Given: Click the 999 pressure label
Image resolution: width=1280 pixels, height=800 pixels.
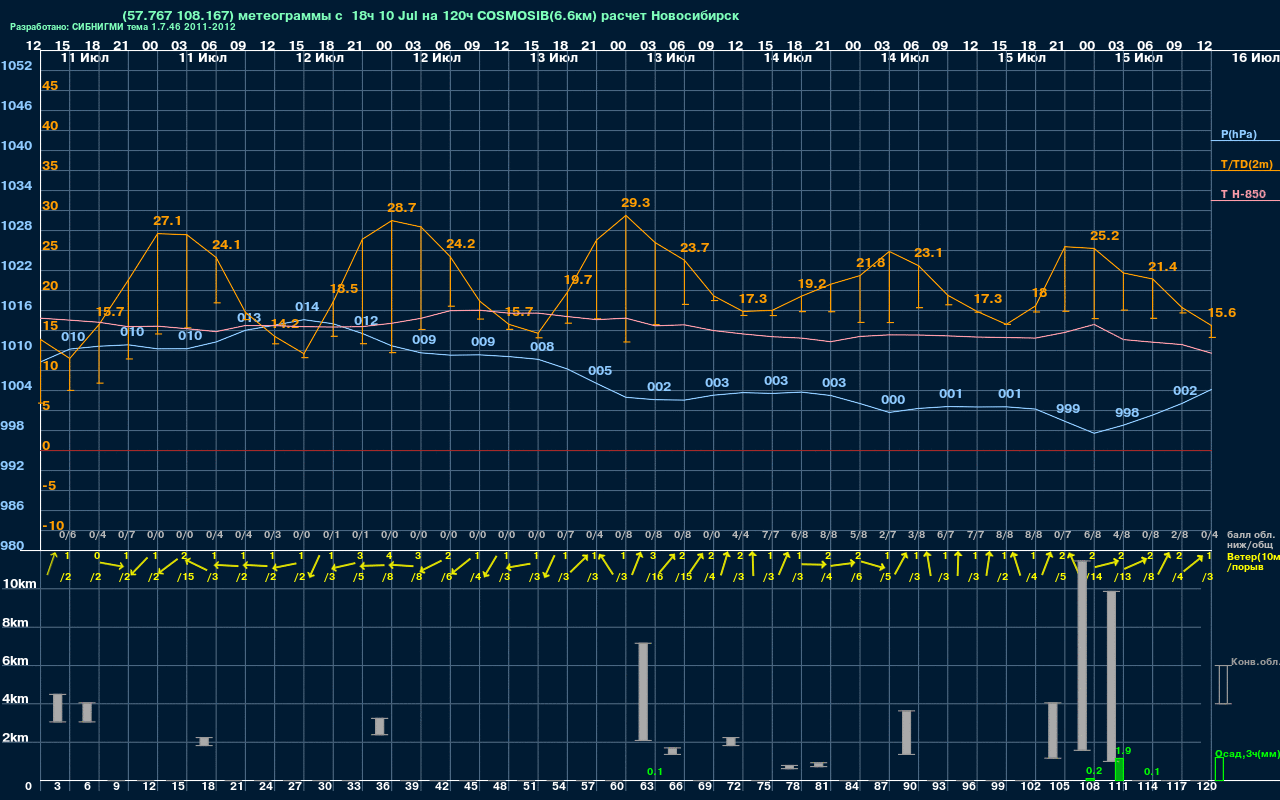Looking at the screenshot, I should 1068,409.
